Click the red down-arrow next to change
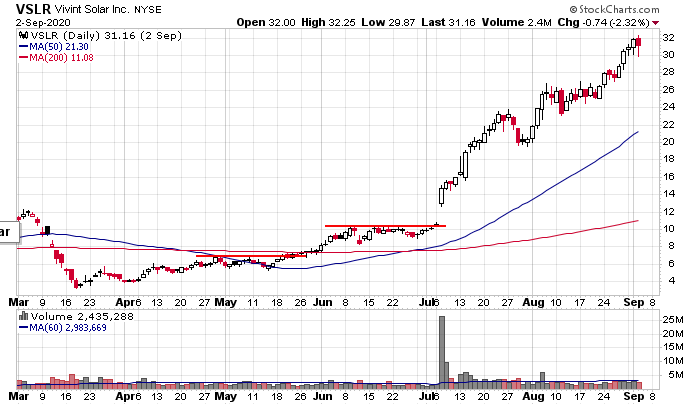 655,23
